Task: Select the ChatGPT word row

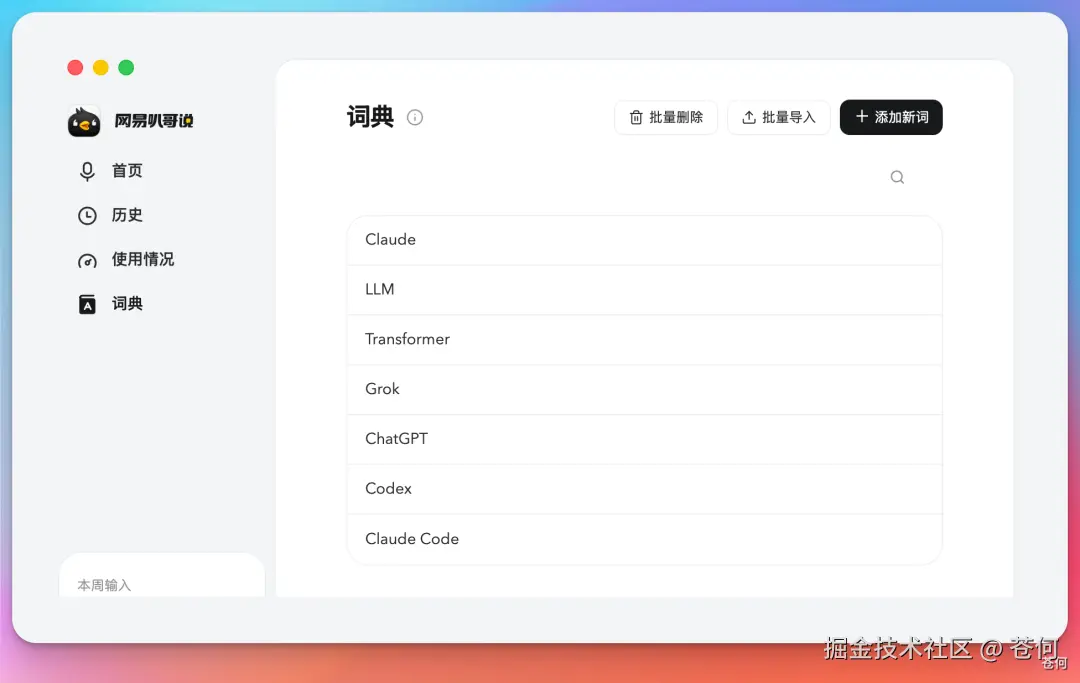Action: [x=644, y=439]
